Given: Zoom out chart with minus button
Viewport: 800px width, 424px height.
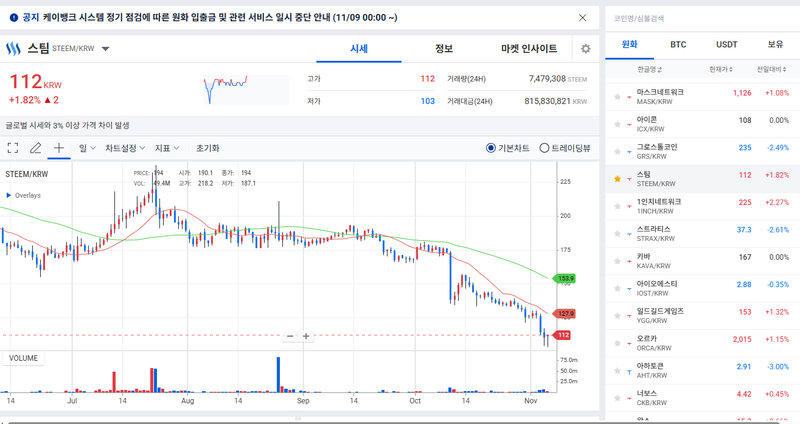Looking at the screenshot, I should point(290,336).
